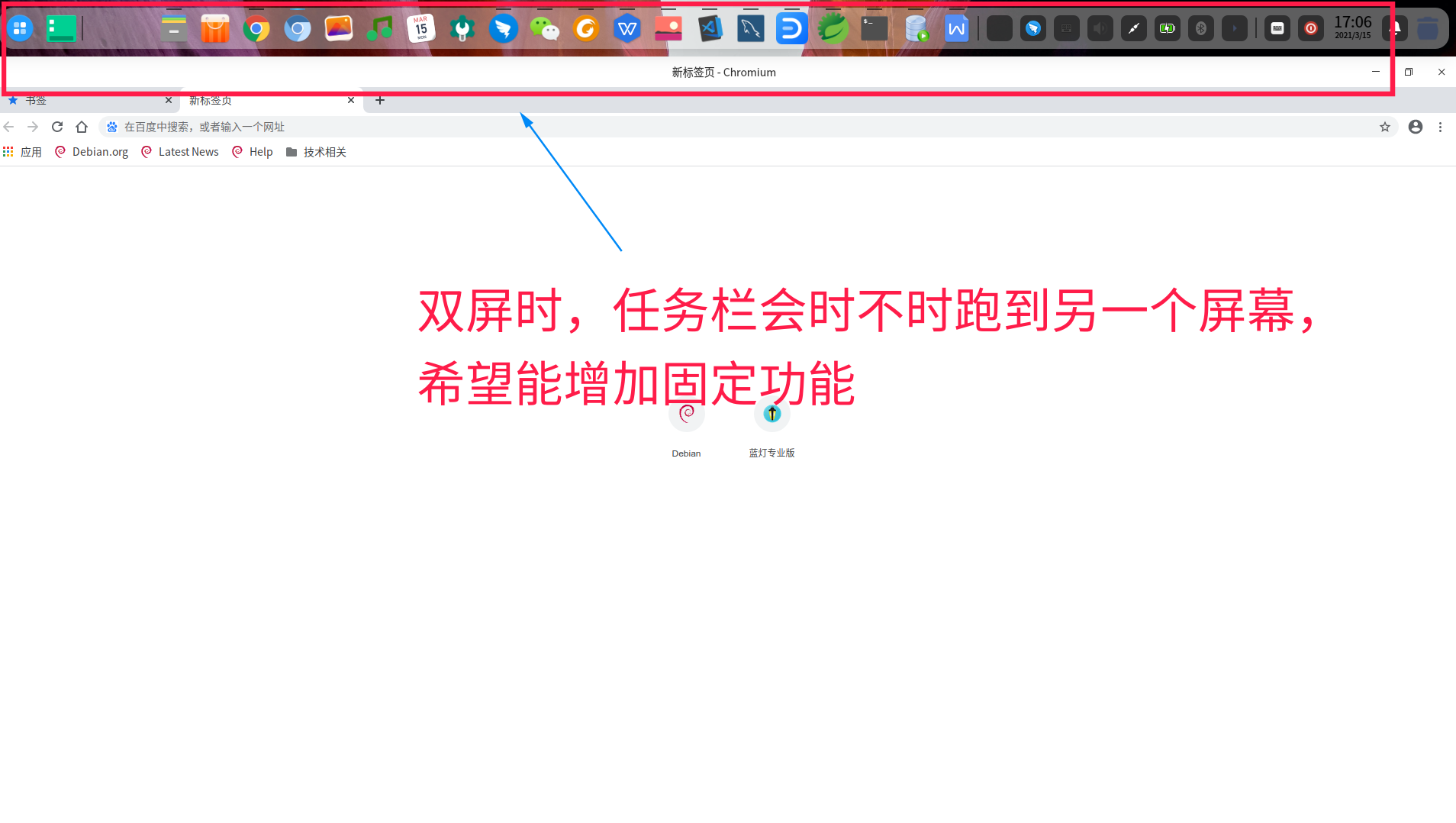Open the orange App Store bag icon
This screenshot has width=1456, height=823.
point(215,29)
